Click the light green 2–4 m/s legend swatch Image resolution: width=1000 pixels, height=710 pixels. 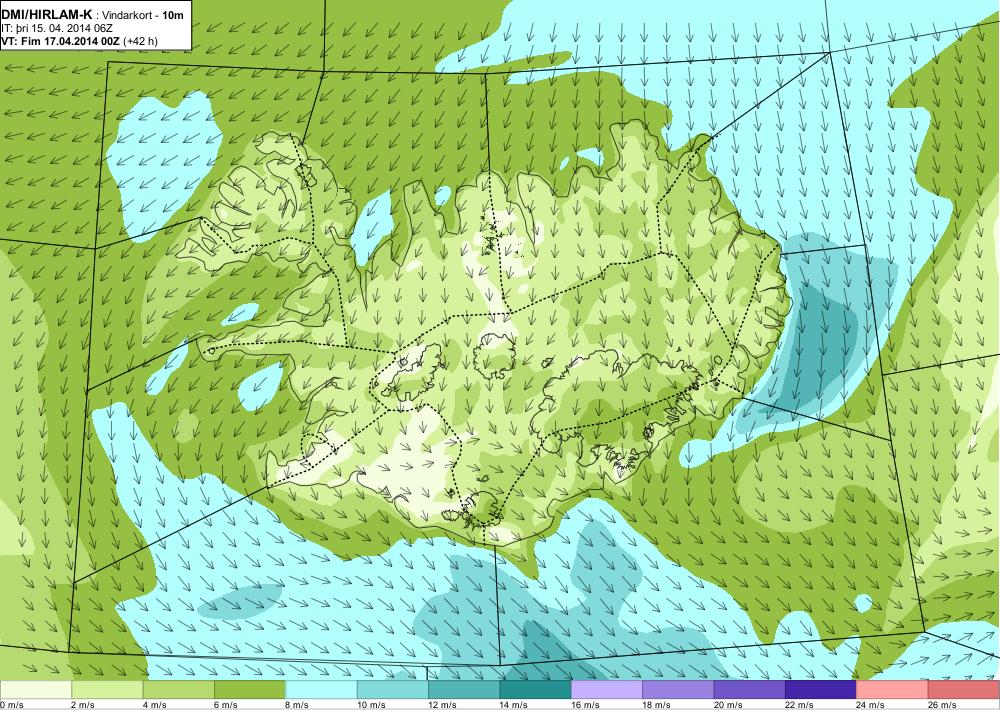pyautogui.click(x=107, y=690)
